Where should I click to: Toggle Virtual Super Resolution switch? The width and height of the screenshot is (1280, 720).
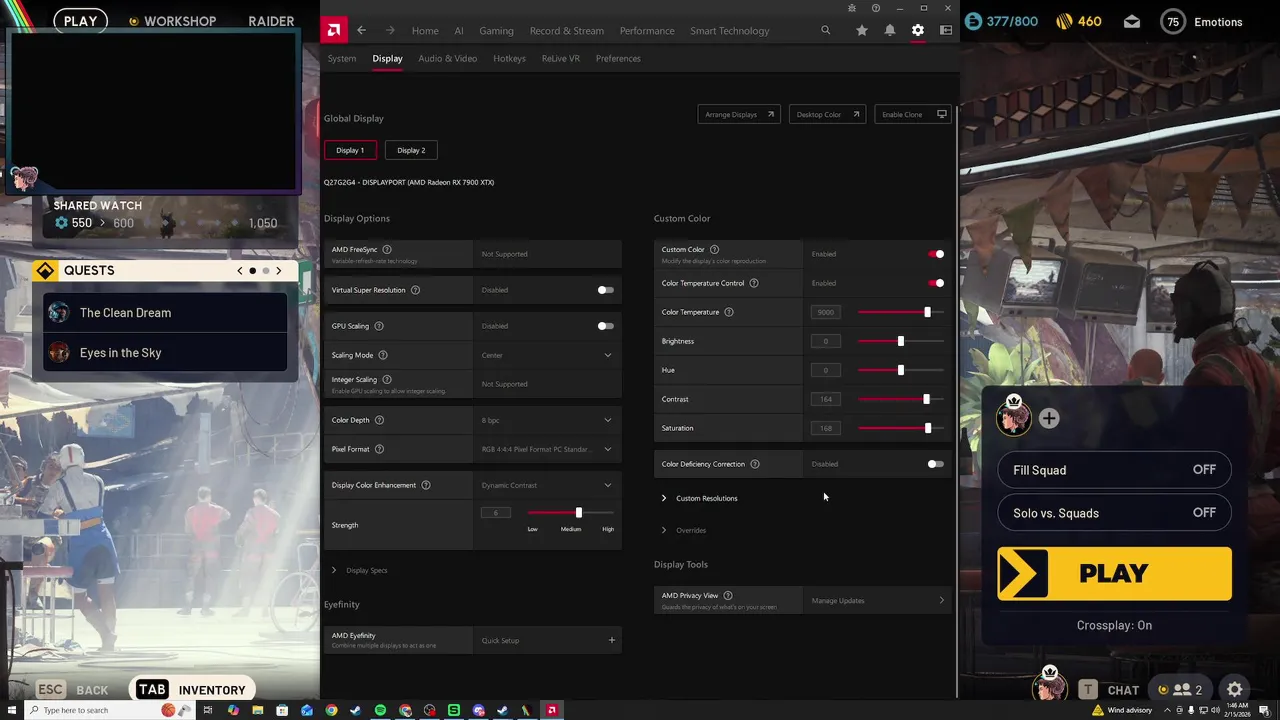(x=605, y=290)
